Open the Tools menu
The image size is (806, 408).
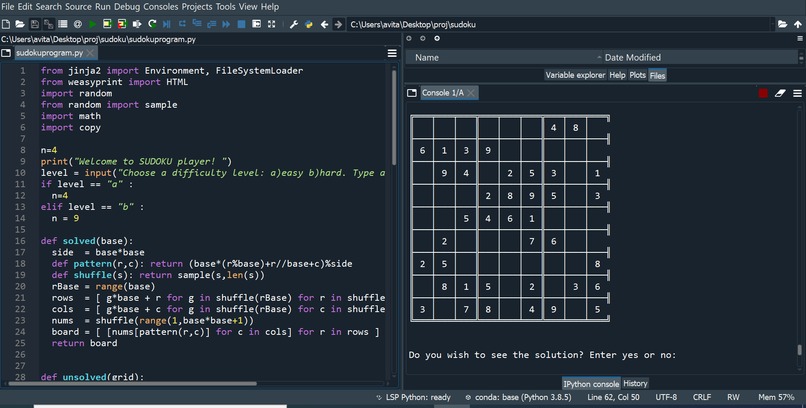(226, 7)
